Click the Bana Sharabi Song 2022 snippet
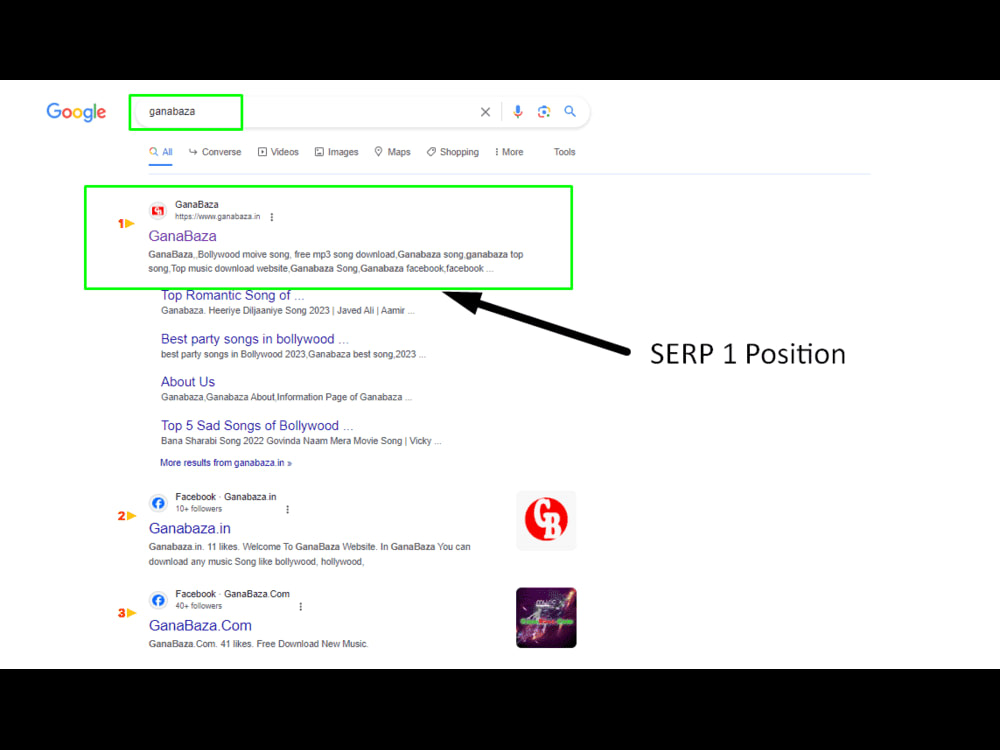The height and width of the screenshot is (750, 1000). (301, 441)
